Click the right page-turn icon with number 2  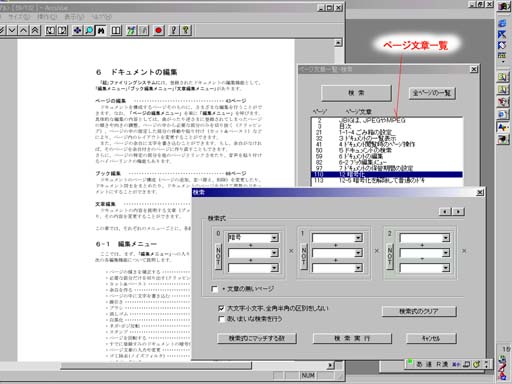pos(62,31)
